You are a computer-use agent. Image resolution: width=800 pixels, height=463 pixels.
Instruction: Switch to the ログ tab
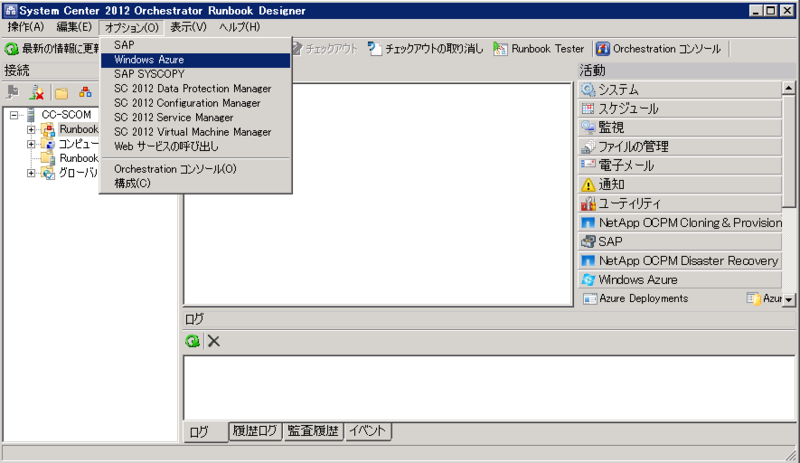(x=205, y=432)
